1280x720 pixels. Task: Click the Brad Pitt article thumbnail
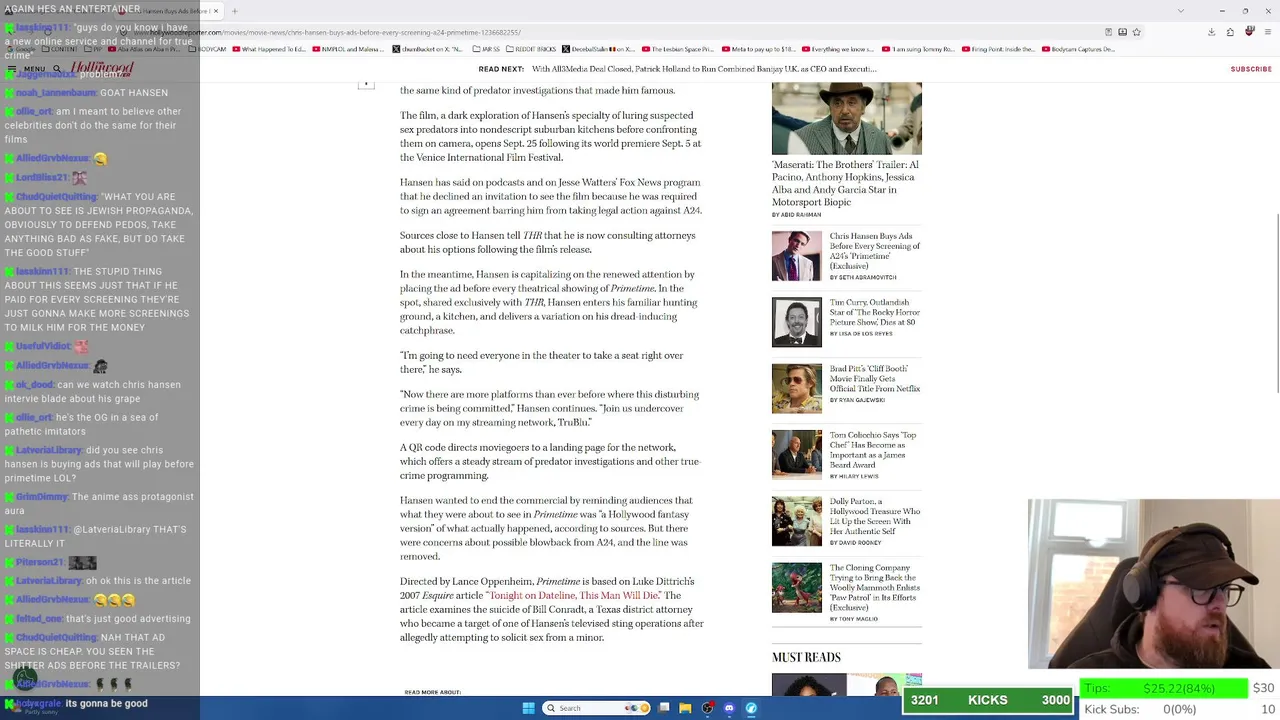(x=797, y=388)
